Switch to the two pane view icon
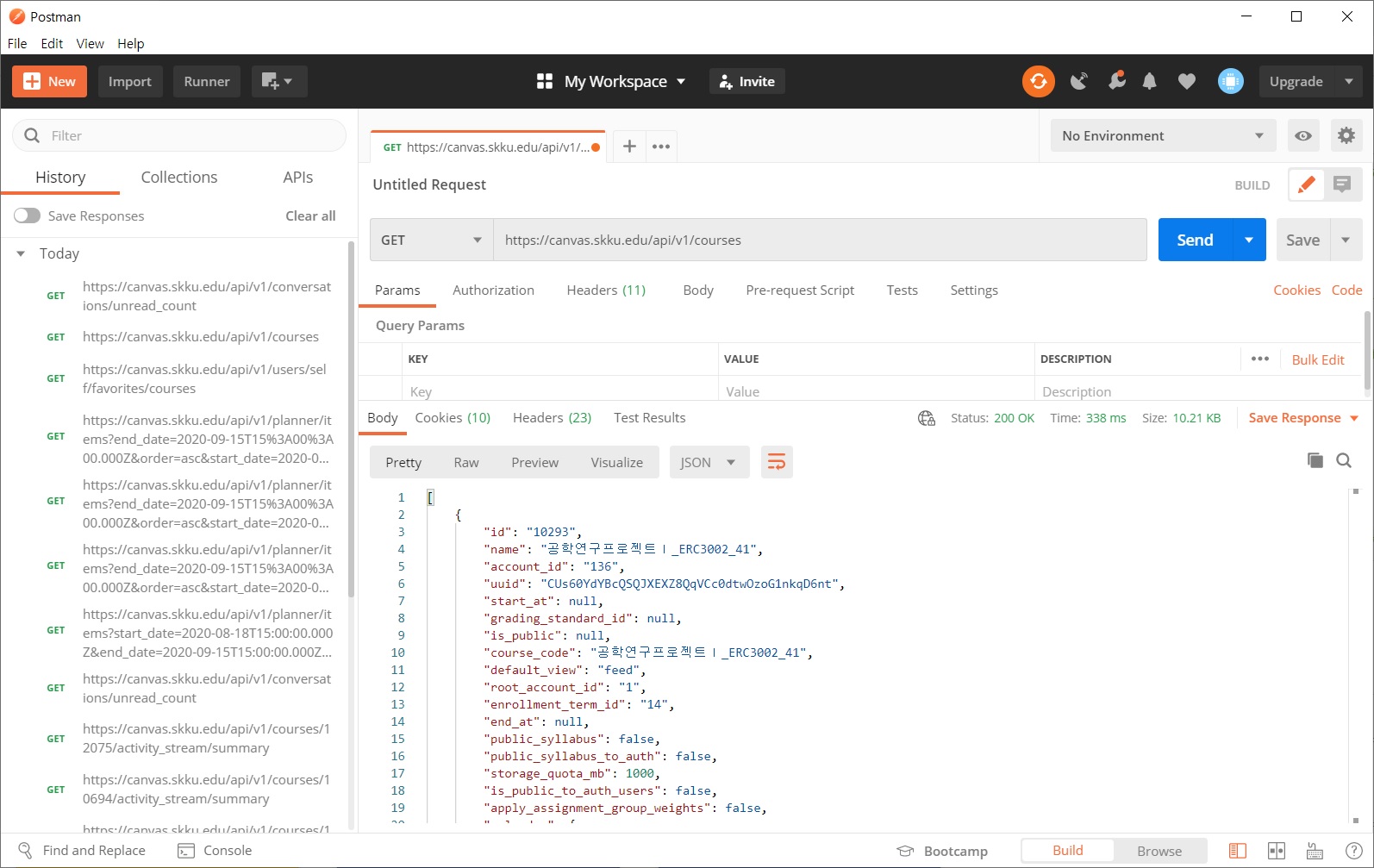The height and width of the screenshot is (868, 1374). point(1277,851)
